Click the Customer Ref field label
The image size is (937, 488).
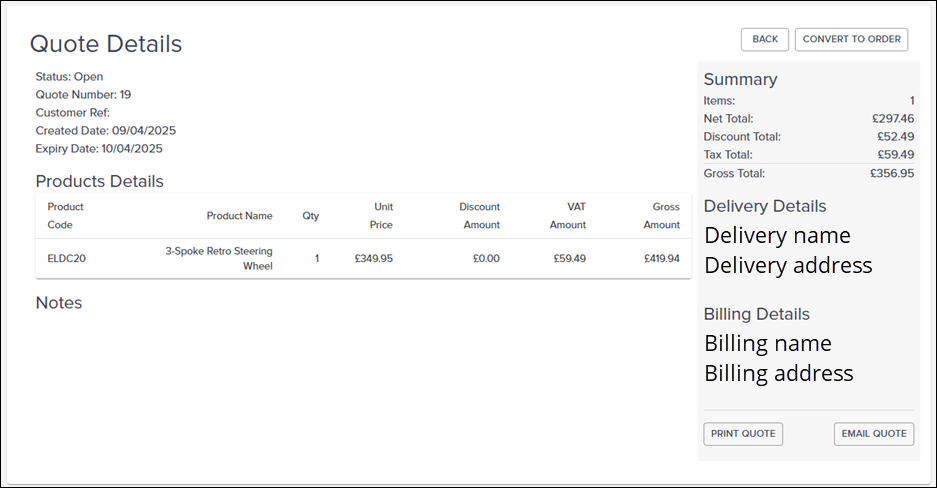(73, 112)
